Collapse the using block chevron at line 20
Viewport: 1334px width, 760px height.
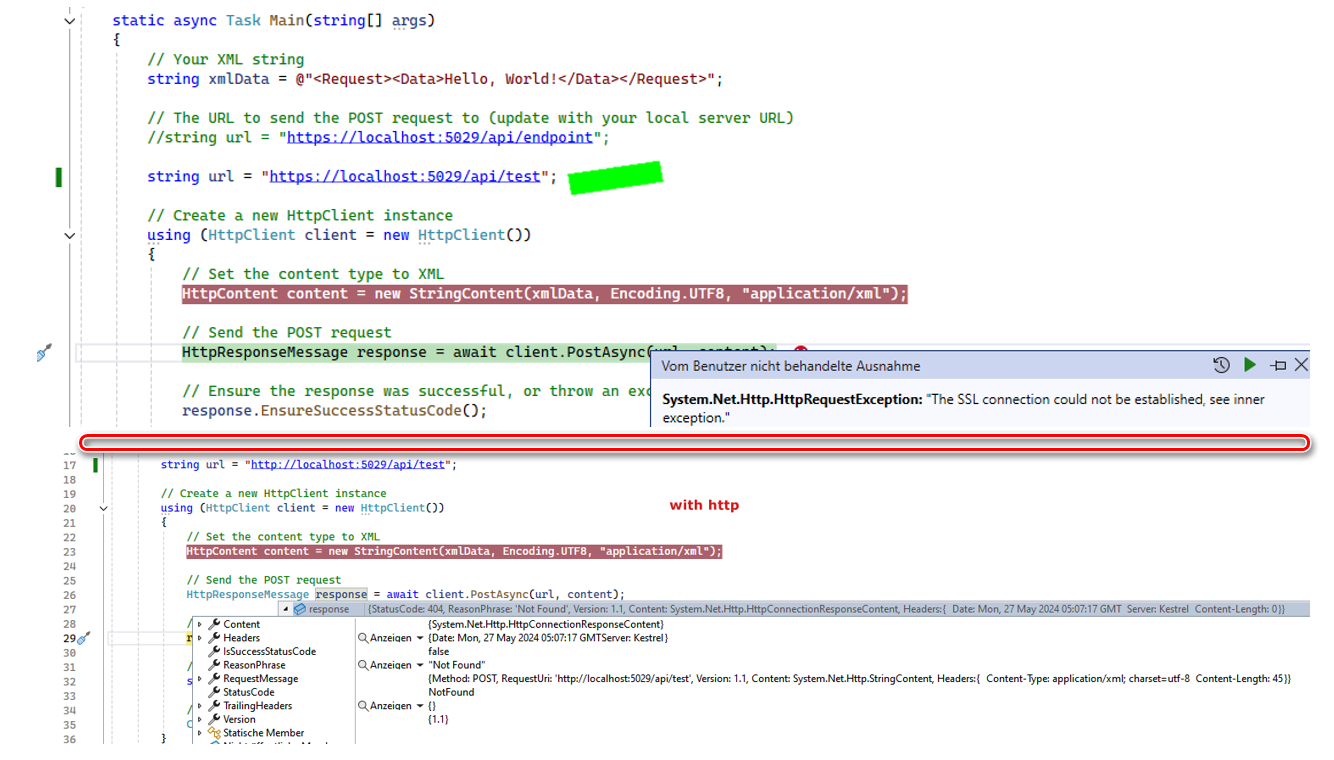(x=103, y=508)
